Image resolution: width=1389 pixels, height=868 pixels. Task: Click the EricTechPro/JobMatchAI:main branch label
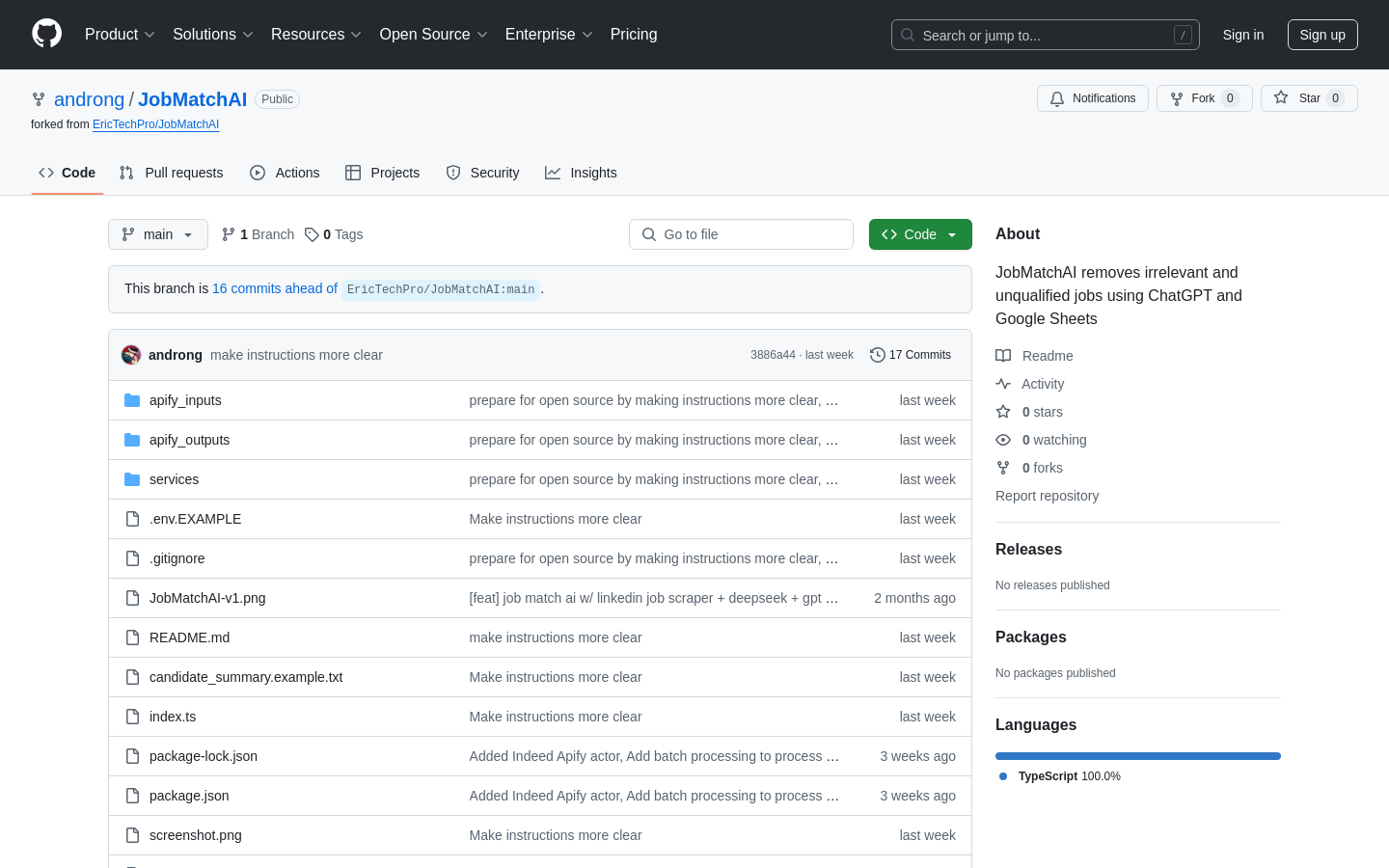point(441,289)
